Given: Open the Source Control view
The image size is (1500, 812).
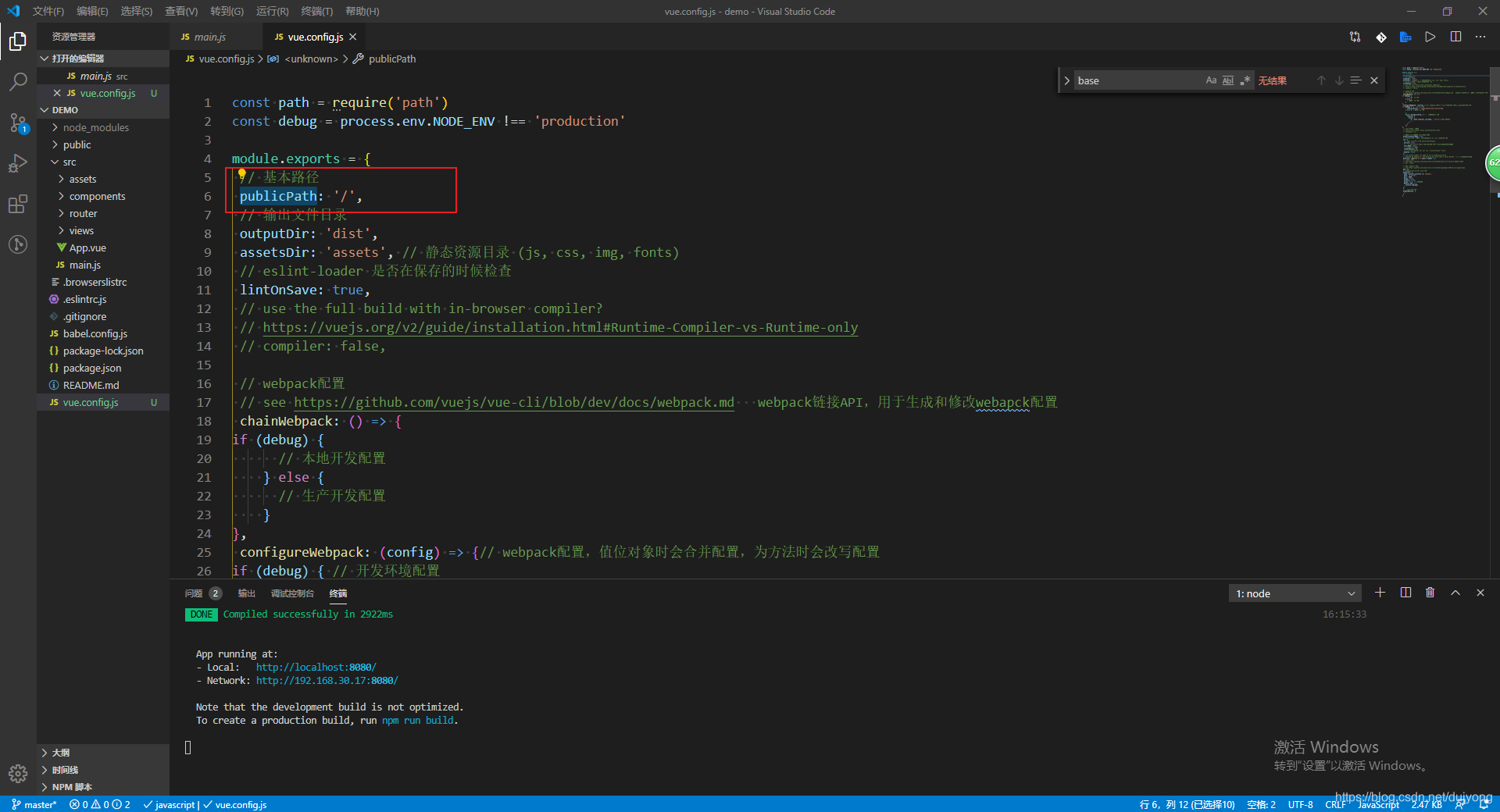Looking at the screenshot, I should [18, 123].
